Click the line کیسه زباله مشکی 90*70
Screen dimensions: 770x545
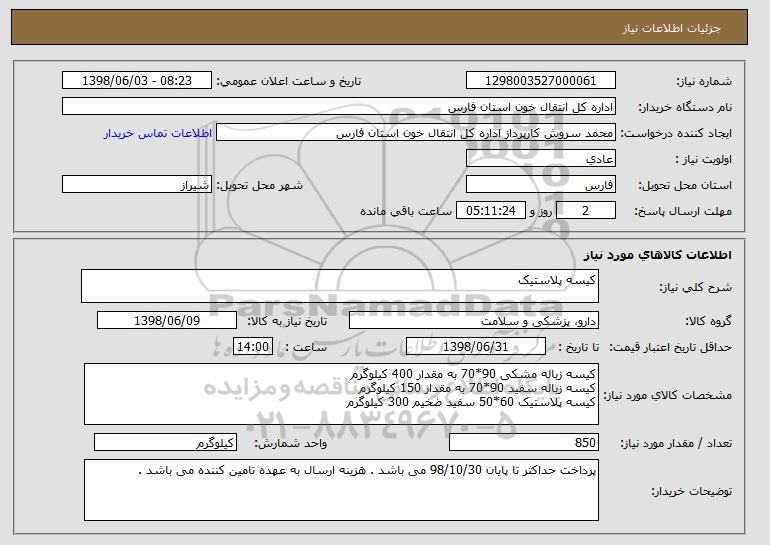(x=473, y=374)
